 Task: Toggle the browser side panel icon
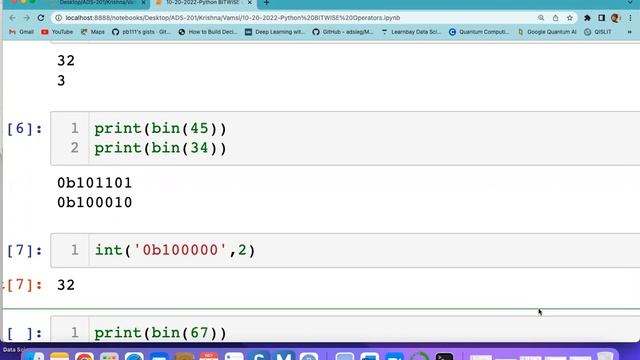pyautogui.click(x=601, y=18)
